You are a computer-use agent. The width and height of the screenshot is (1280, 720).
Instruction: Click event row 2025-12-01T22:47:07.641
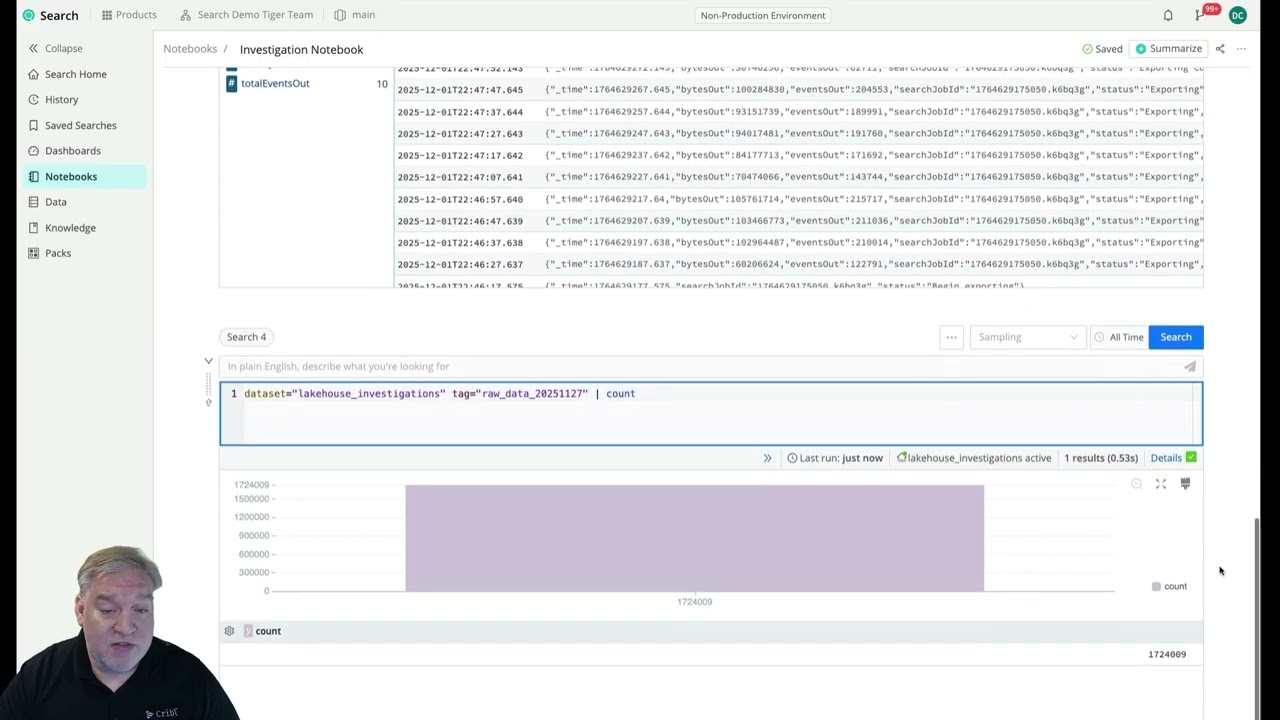point(800,177)
